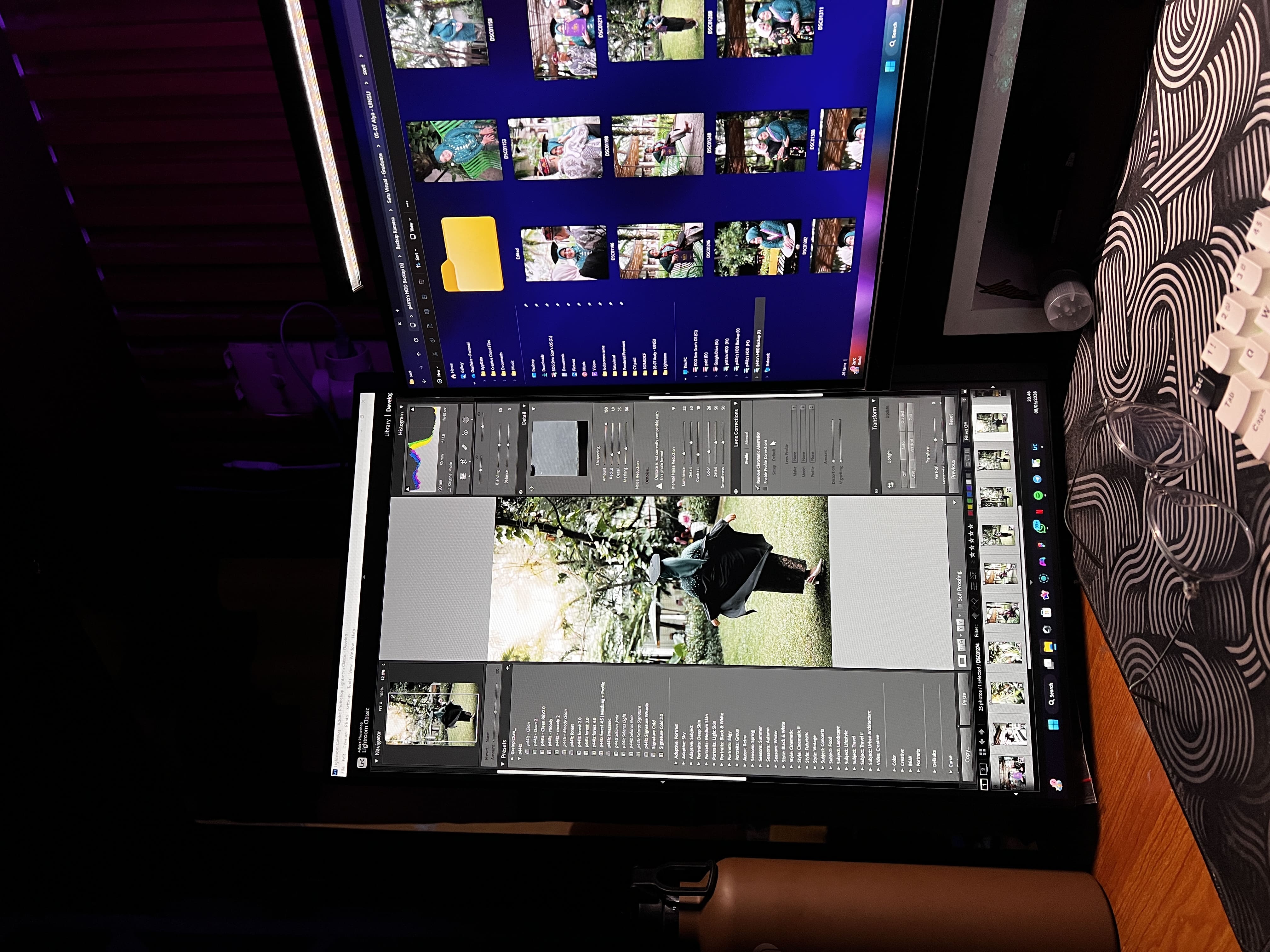This screenshot has height=952, width=1270.
Task: Click the Detail panel target picker icon
Action: (x=532, y=489)
